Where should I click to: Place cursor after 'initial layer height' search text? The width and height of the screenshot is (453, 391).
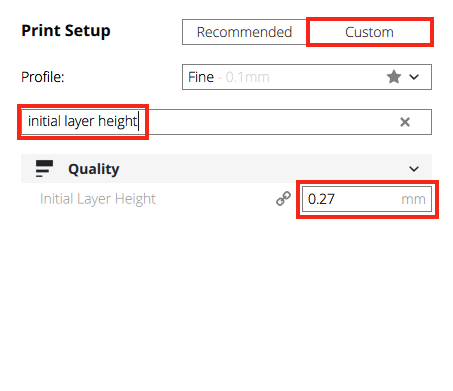(x=138, y=121)
